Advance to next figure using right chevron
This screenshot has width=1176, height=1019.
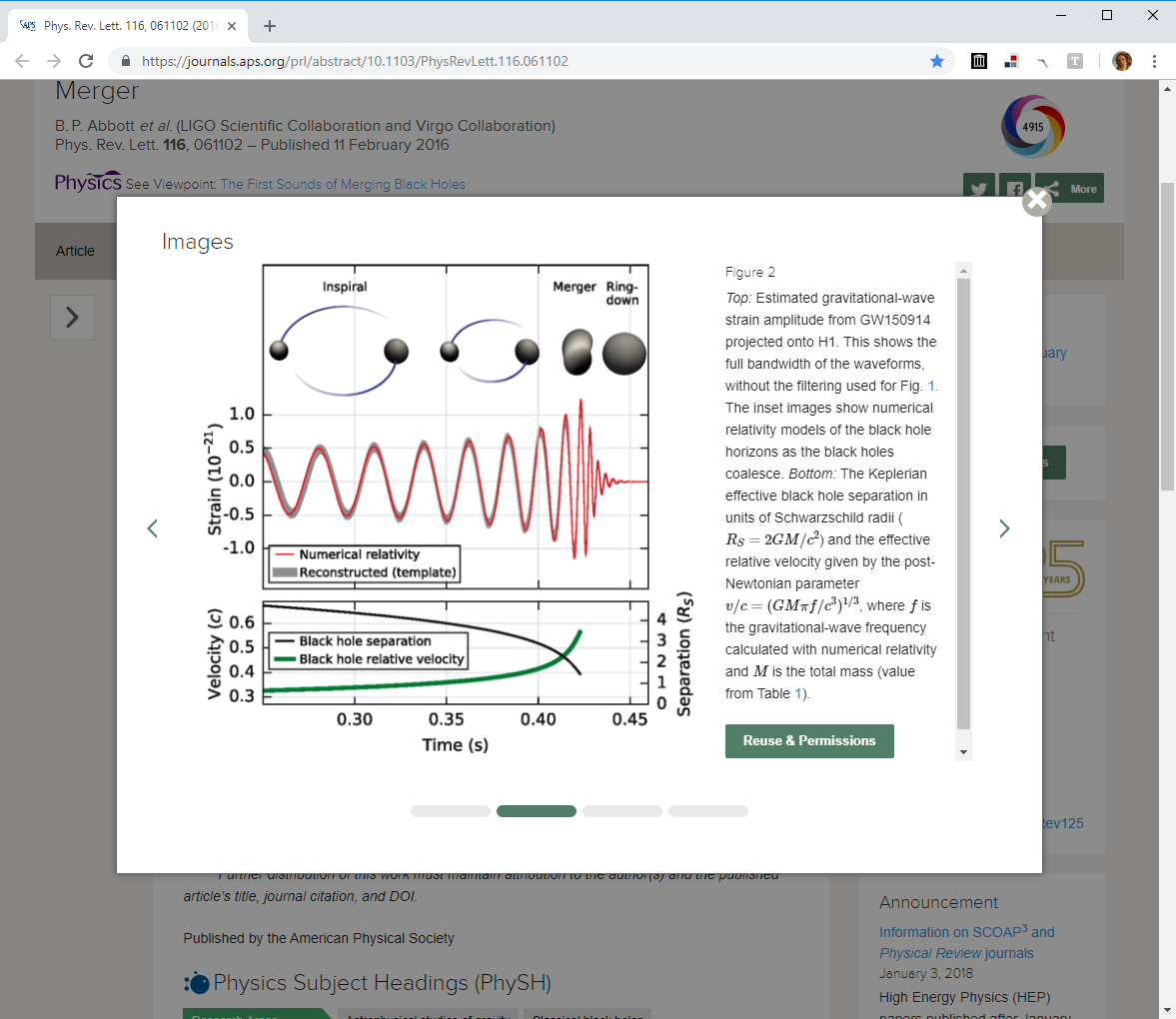(1004, 528)
